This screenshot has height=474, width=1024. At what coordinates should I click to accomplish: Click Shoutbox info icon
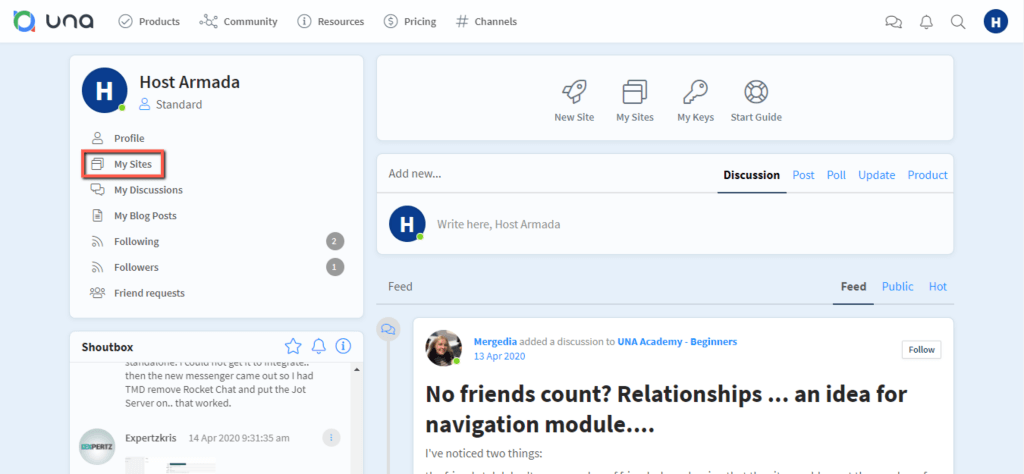click(344, 346)
